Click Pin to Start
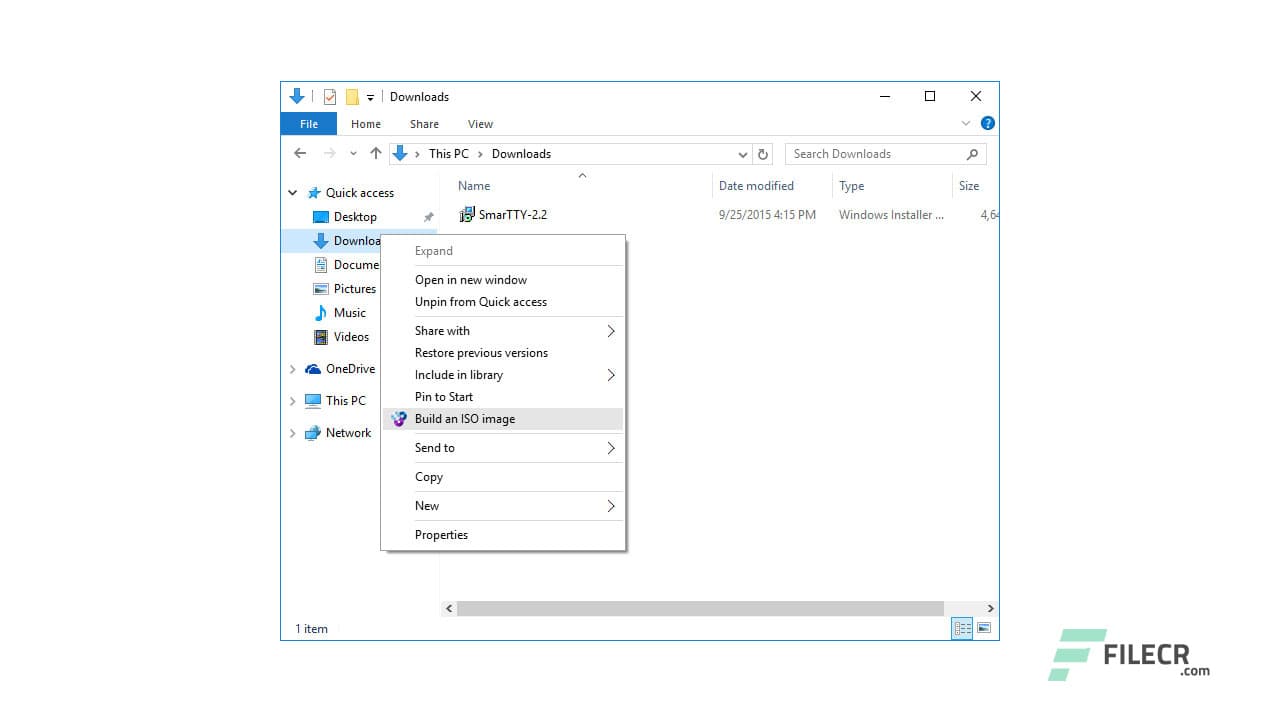Viewport: 1280px width, 720px height. tap(443, 396)
